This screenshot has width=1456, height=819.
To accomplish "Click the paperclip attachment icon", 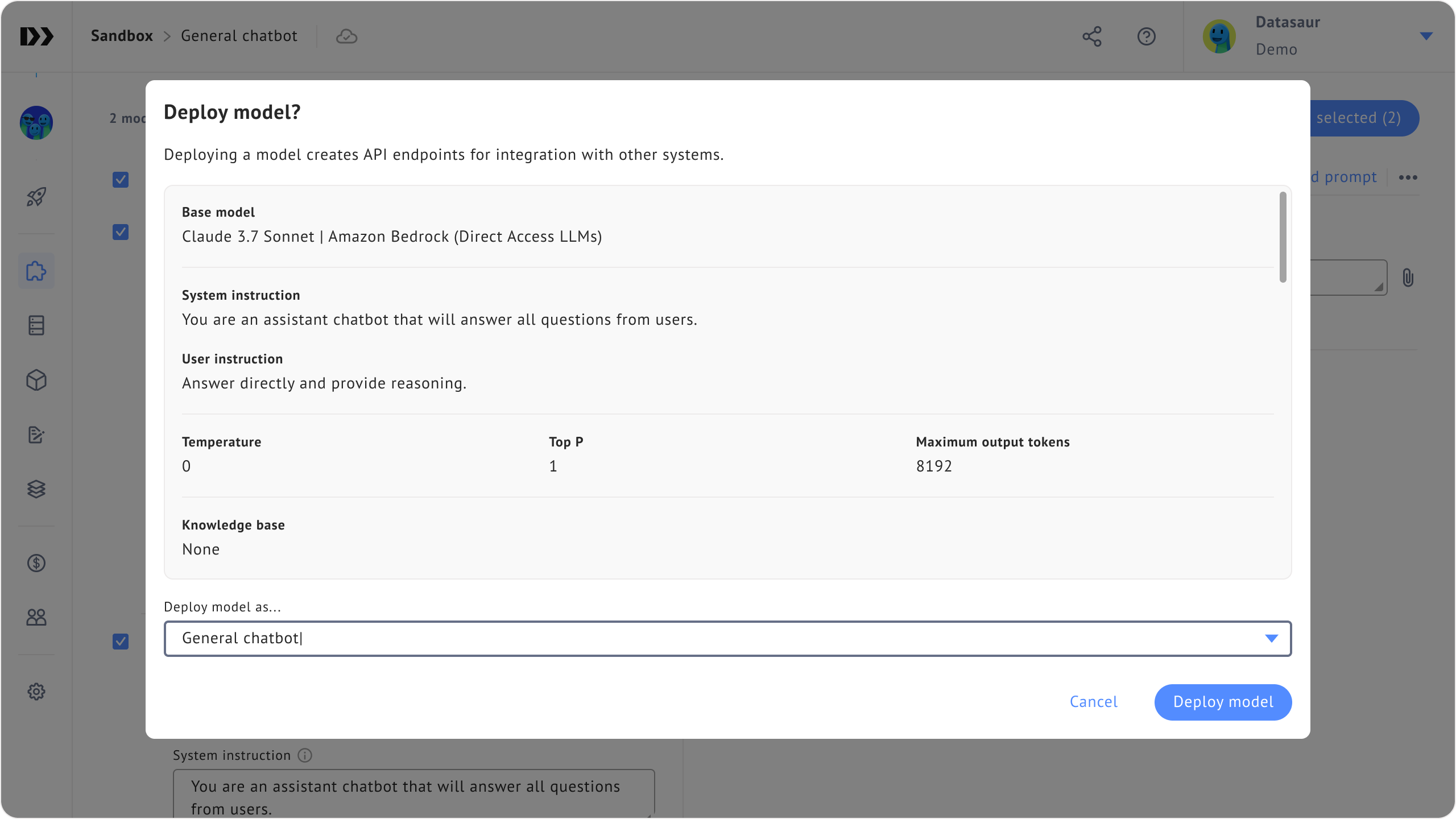I will tap(1408, 278).
